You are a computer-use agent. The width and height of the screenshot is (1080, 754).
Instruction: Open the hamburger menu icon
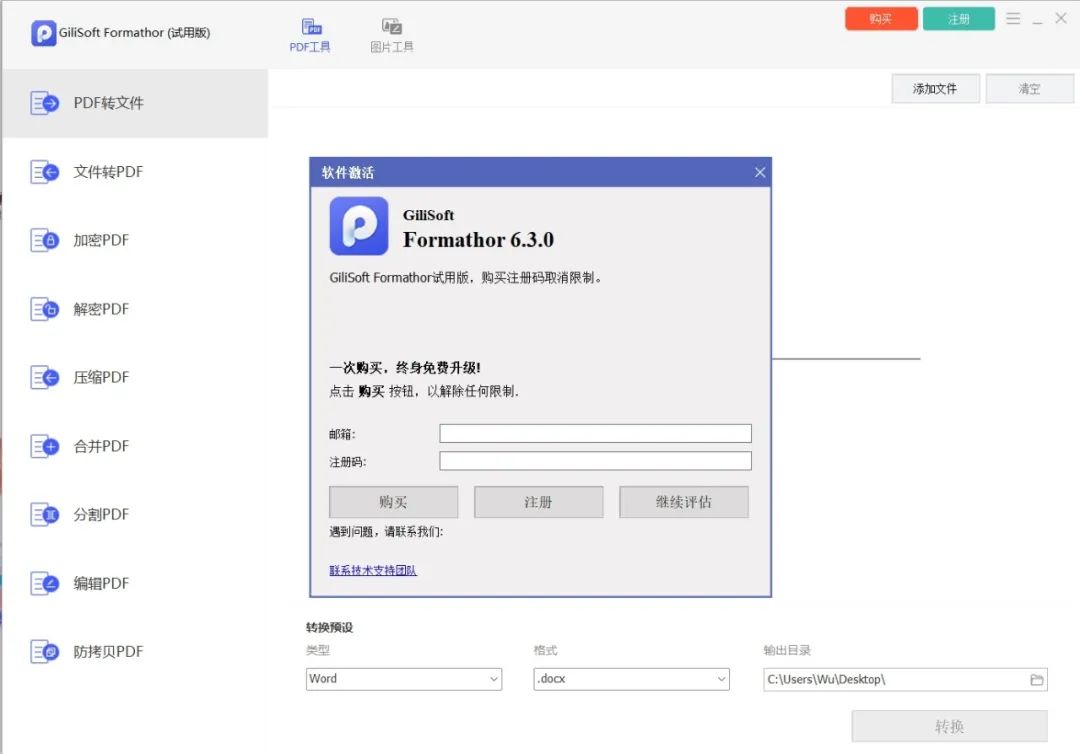[x=1013, y=19]
